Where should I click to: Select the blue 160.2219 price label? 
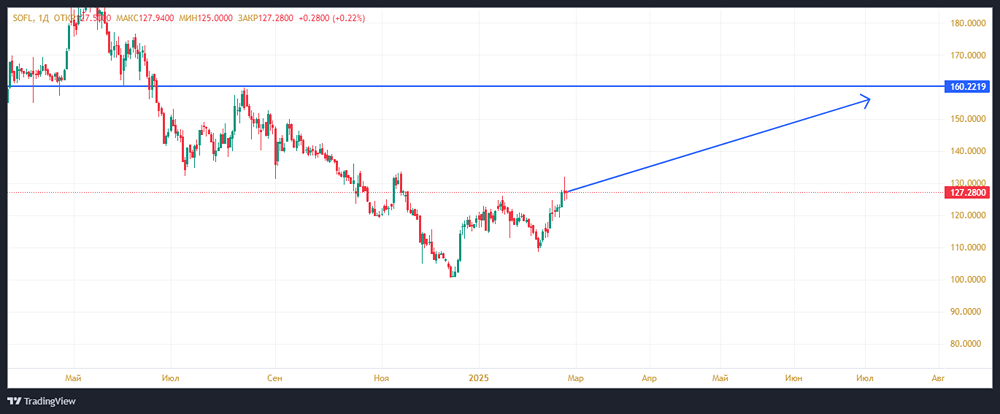tap(968, 86)
